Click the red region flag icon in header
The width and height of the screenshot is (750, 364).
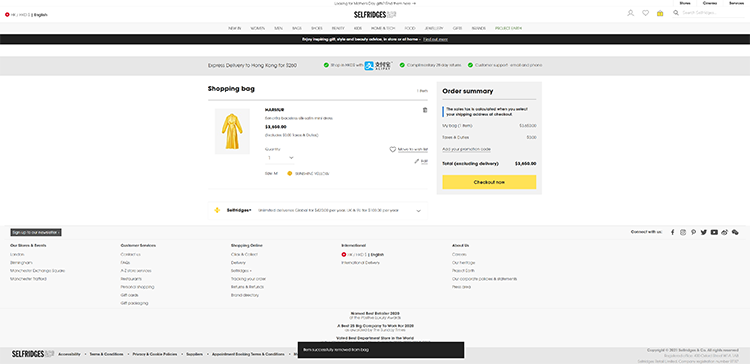coord(7,15)
